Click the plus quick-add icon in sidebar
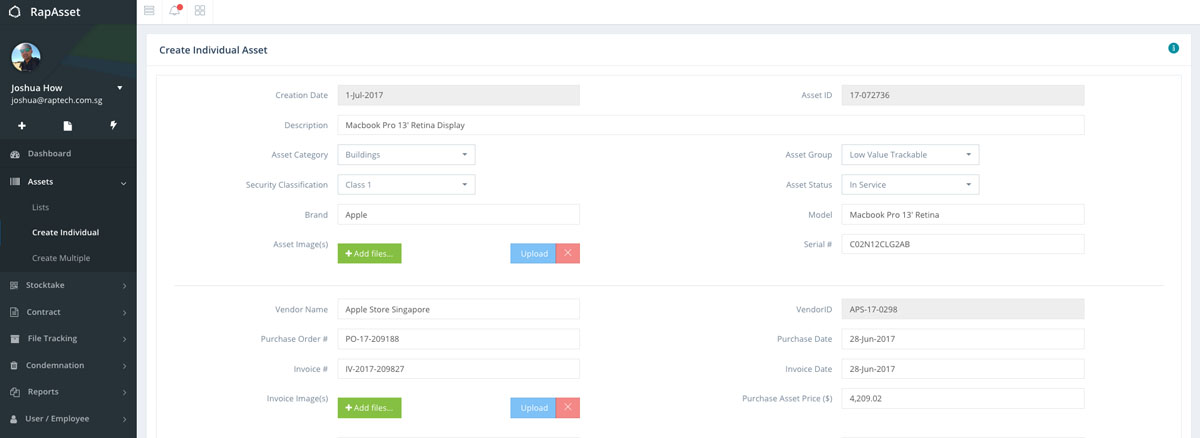Screen dimensions: 1200x438 22,126
